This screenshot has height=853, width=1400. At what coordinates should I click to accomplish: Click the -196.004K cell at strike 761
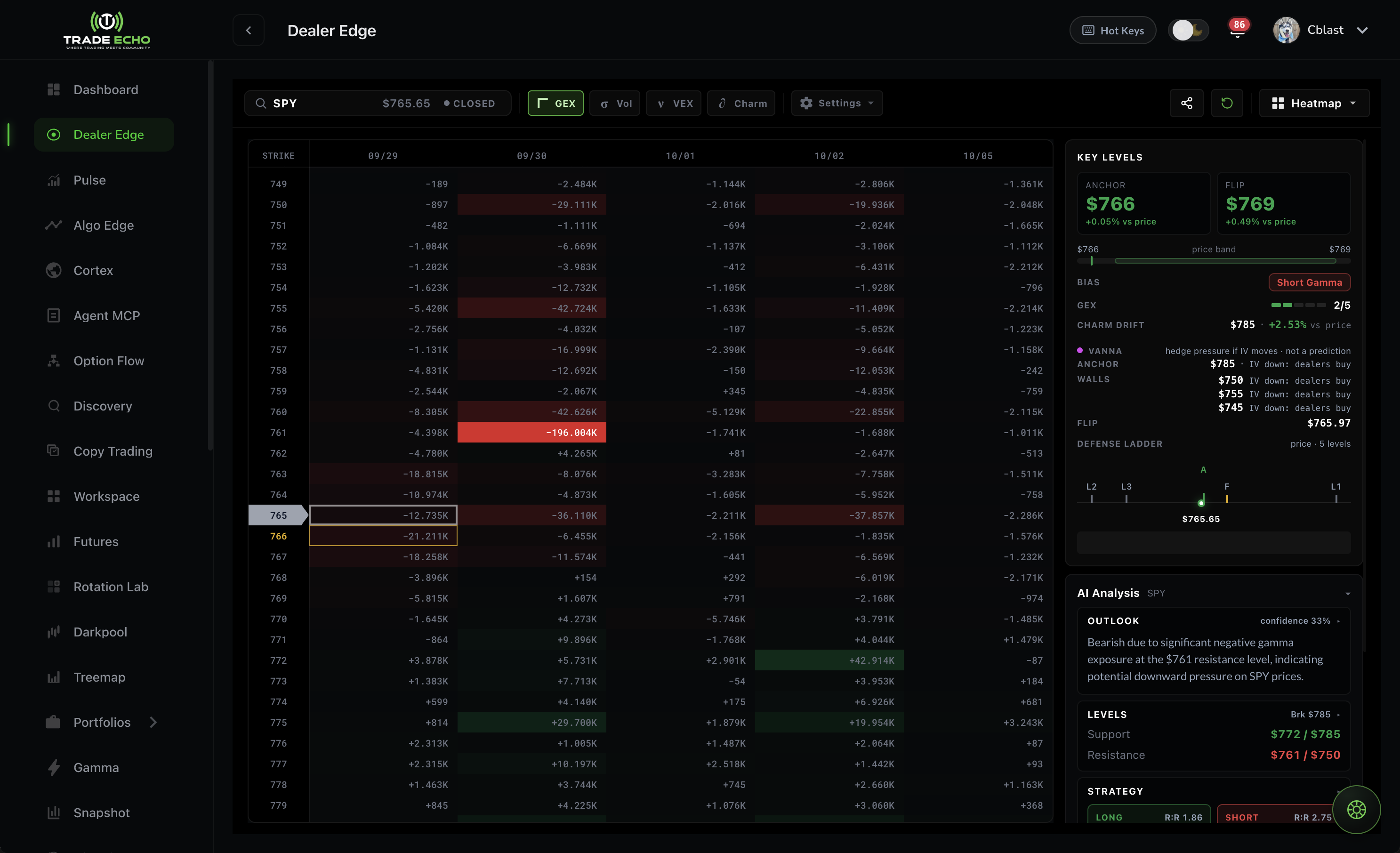[532, 433]
